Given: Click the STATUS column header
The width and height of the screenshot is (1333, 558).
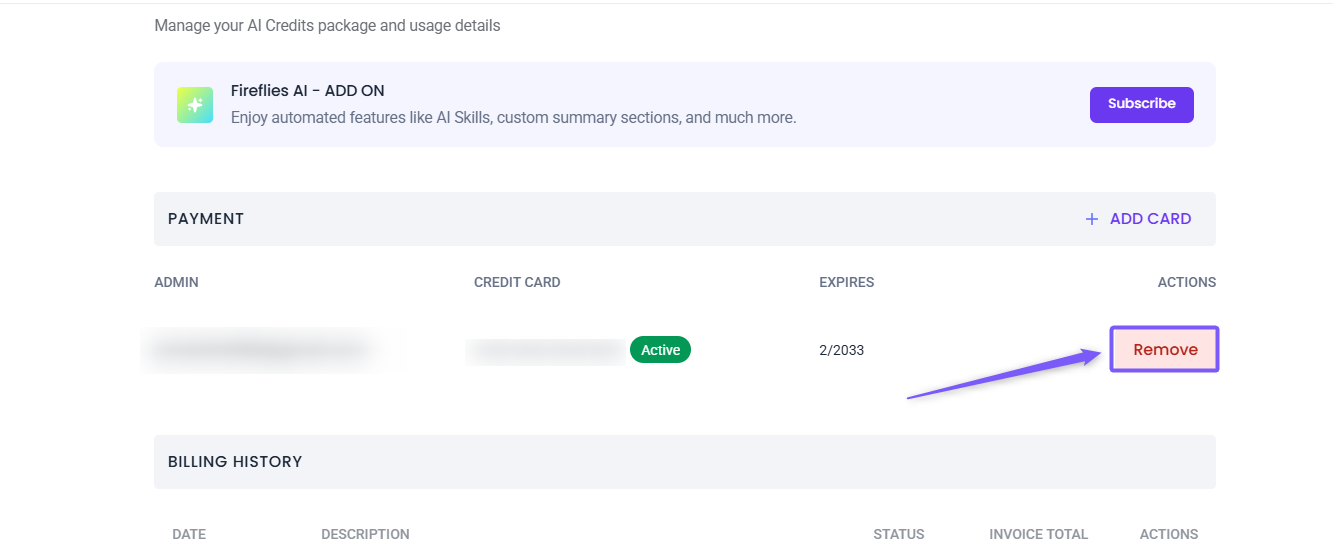Looking at the screenshot, I should tap(898, 534).
